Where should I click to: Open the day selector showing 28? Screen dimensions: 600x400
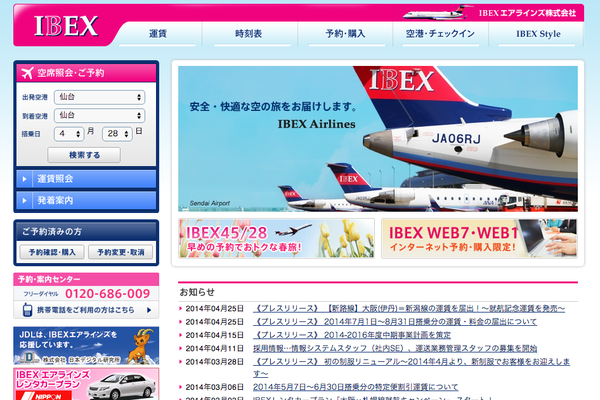[117, 134]
